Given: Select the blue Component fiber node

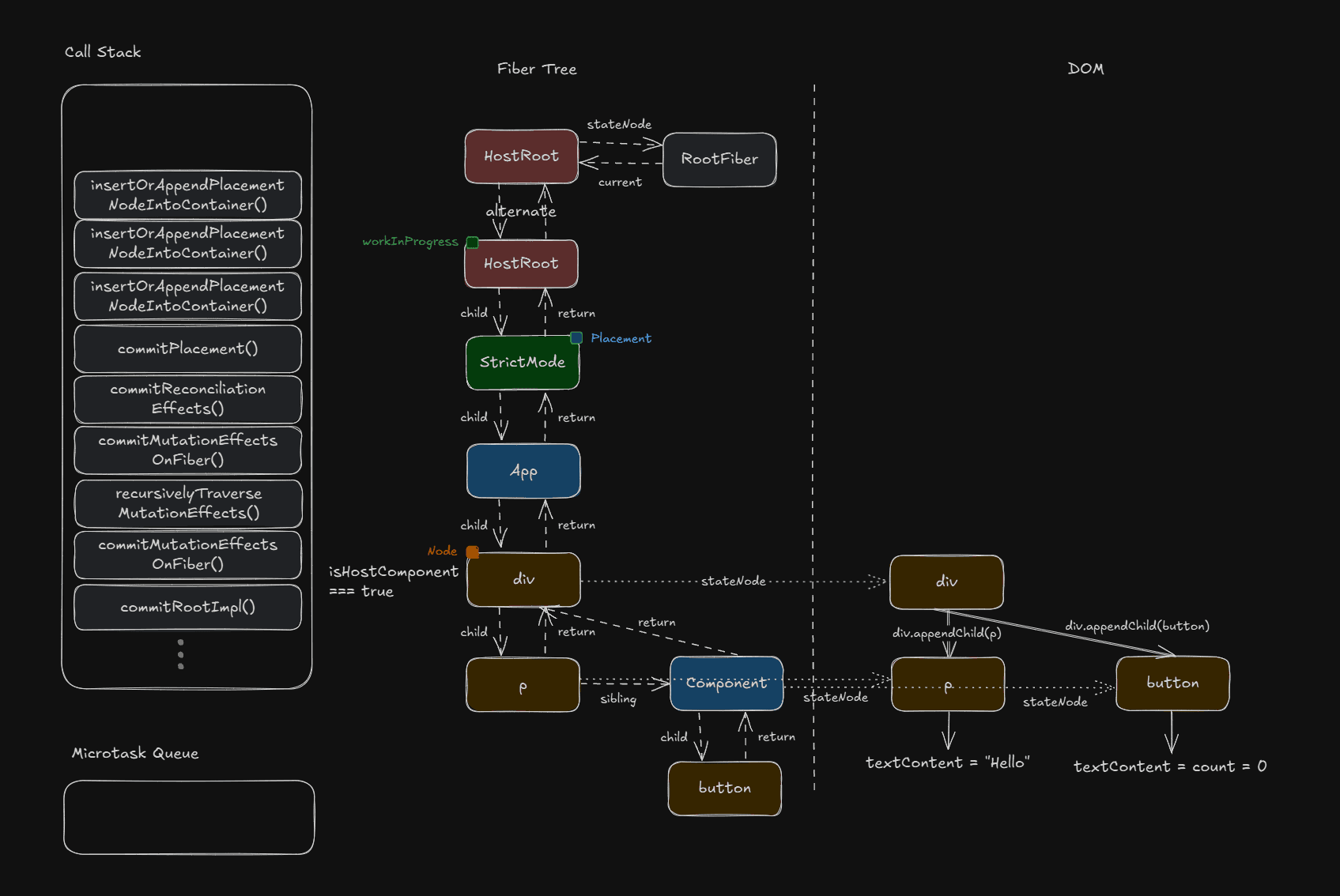Looking at the screenshot, I should tap(727, 683).
